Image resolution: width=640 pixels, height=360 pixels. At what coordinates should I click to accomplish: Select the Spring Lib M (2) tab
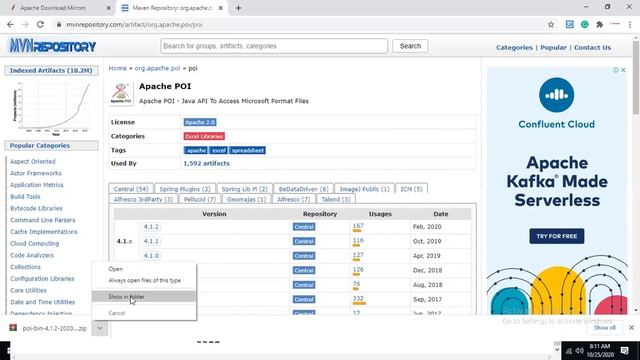pyautogui.click(x=244, y=189)
